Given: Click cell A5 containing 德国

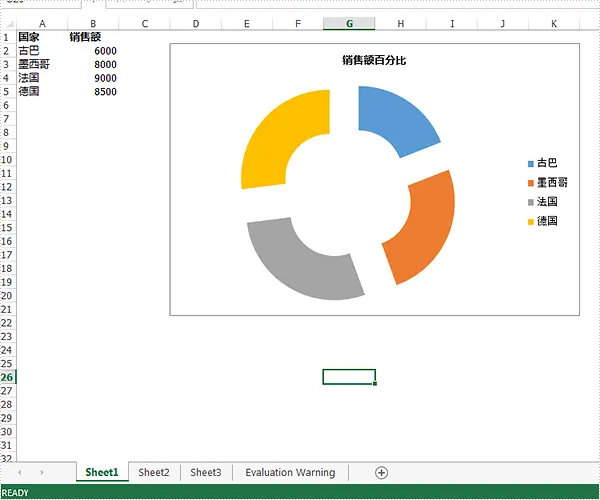Looking at the screenshot, I should 42,91.
